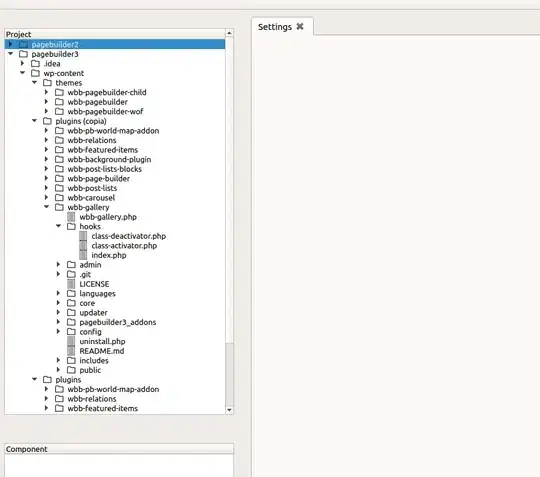This screenshot has width=540, height=477.
Task: Click the wbb-gallery folder icon
Action: point(60,207)
